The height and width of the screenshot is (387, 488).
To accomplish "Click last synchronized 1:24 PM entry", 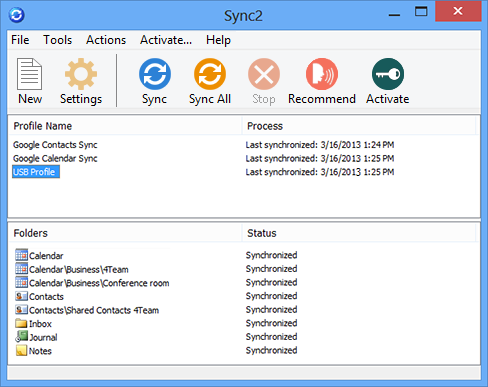I will 320,145.
